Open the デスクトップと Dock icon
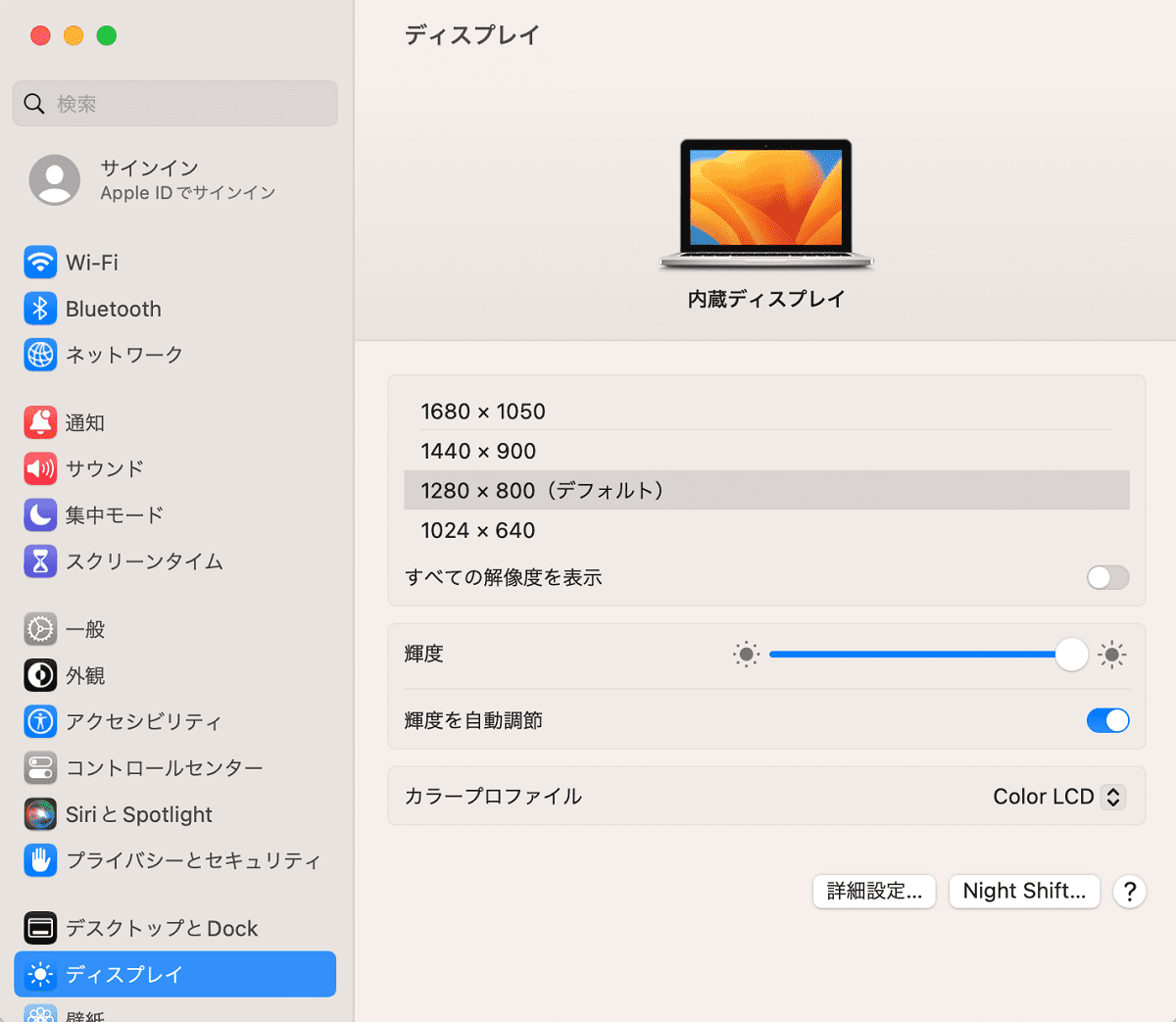Image resolution: width=1176 pixels, height=1022 pixels. [x=40, y=928]
